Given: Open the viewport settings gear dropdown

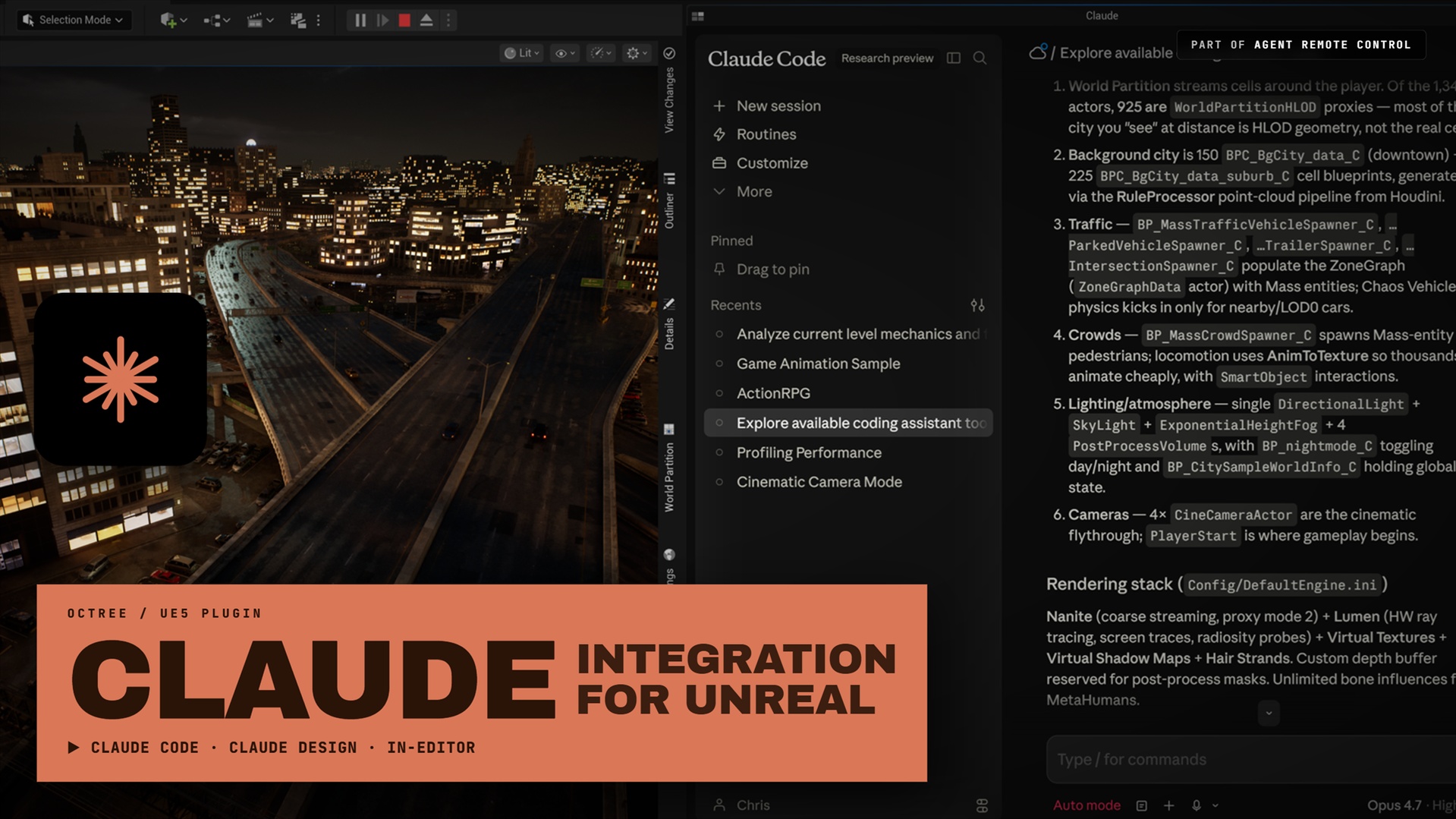Looking at the screenshot, I should click(x=636, y=53).
